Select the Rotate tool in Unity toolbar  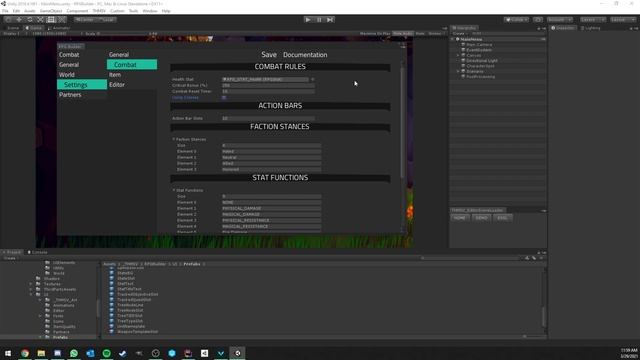(x=29, y=20)
